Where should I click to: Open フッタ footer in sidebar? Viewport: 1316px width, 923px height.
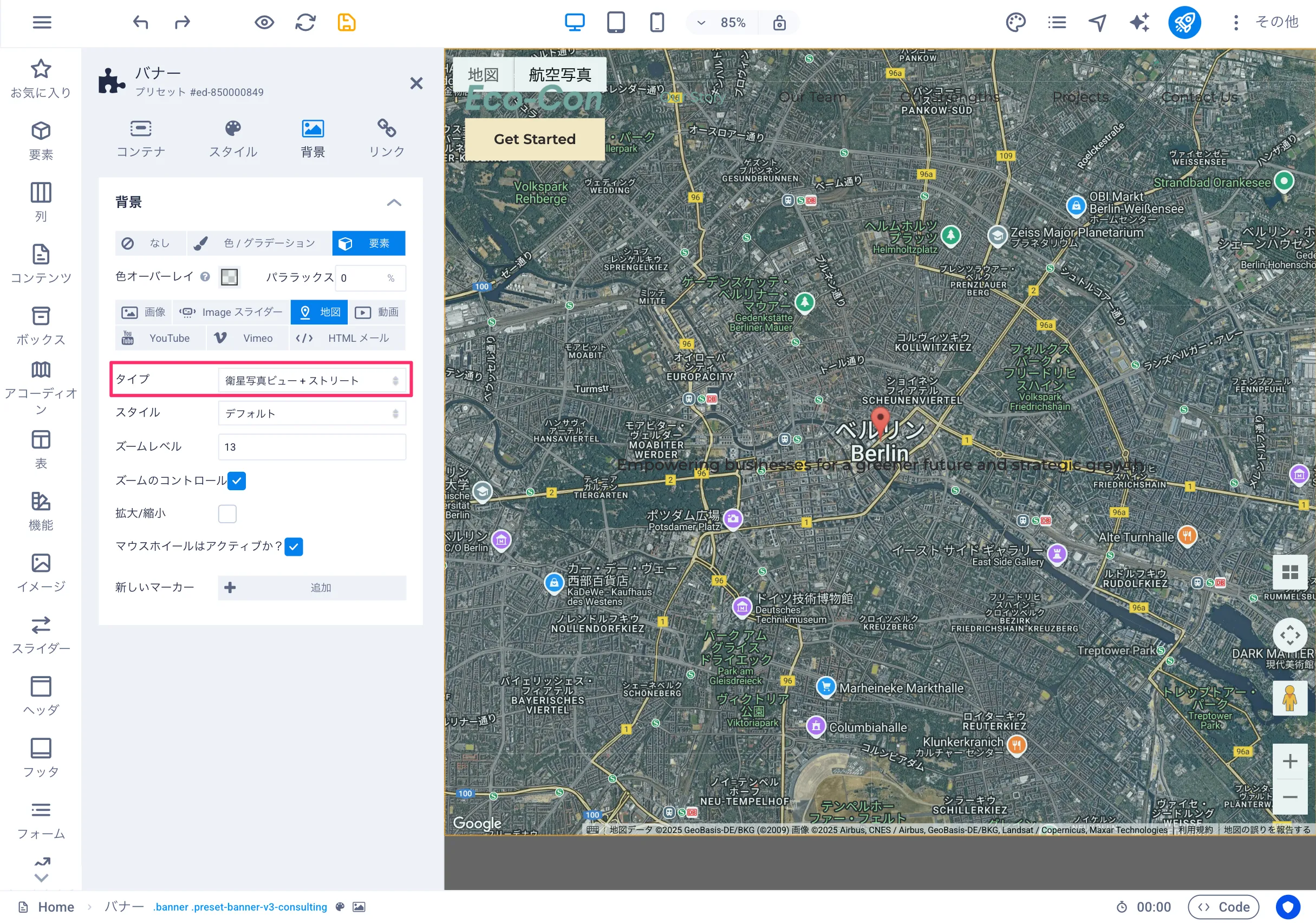coord(41,758)
